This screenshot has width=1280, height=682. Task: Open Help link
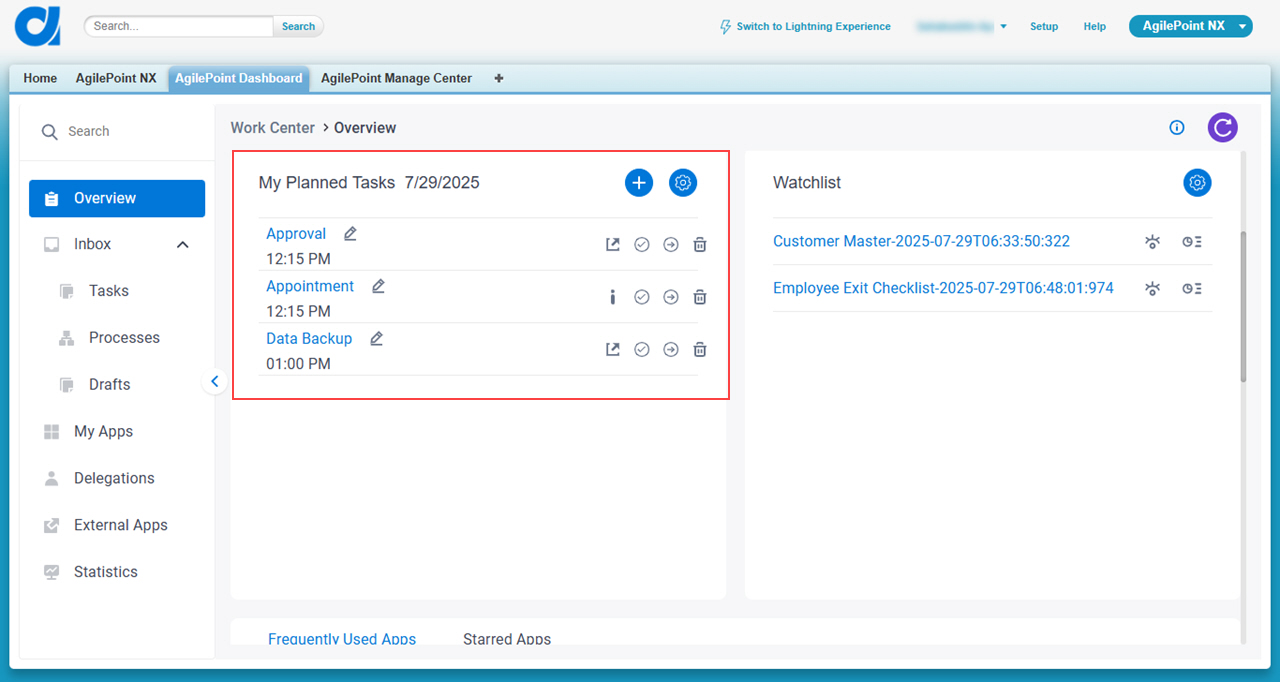pos(1095,27)
